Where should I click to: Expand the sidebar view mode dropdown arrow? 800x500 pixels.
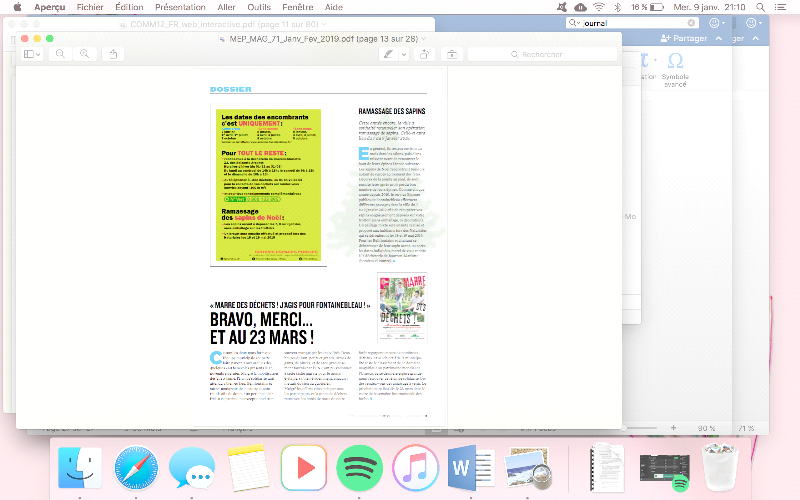pyautogui.click(x=39, y=54)
